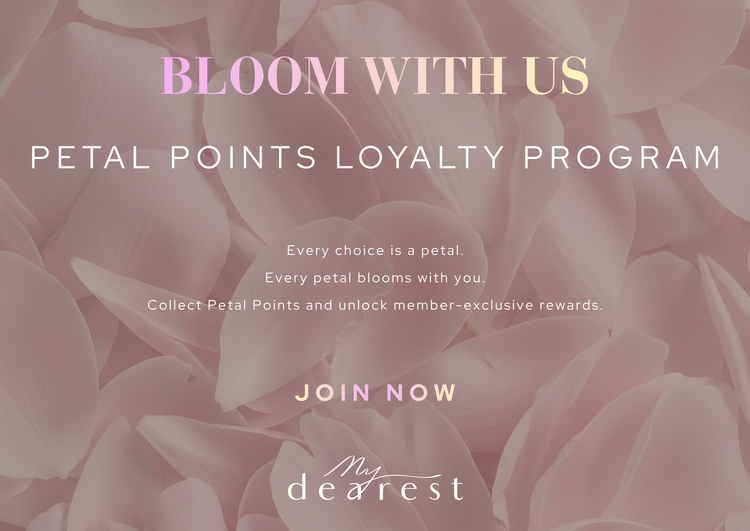
Task: Click the word LOYALTY in the subtitle
Action: 441,157
